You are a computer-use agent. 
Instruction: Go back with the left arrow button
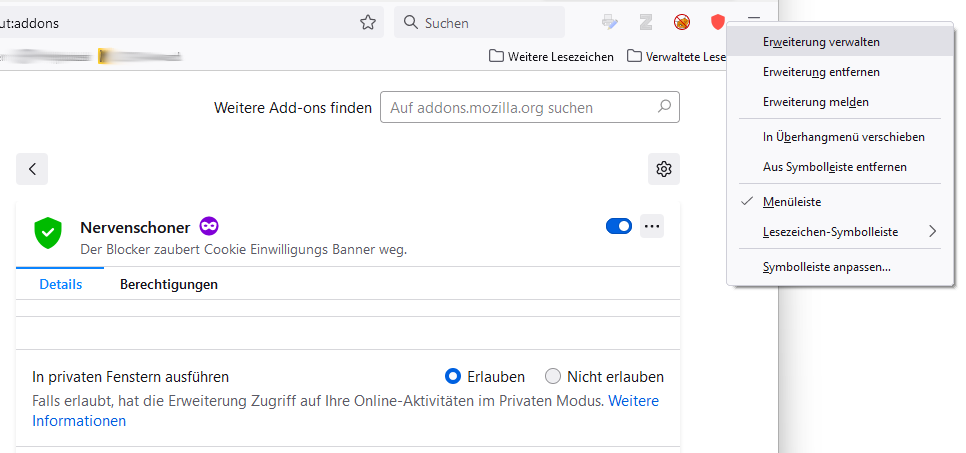coord(32,169)
